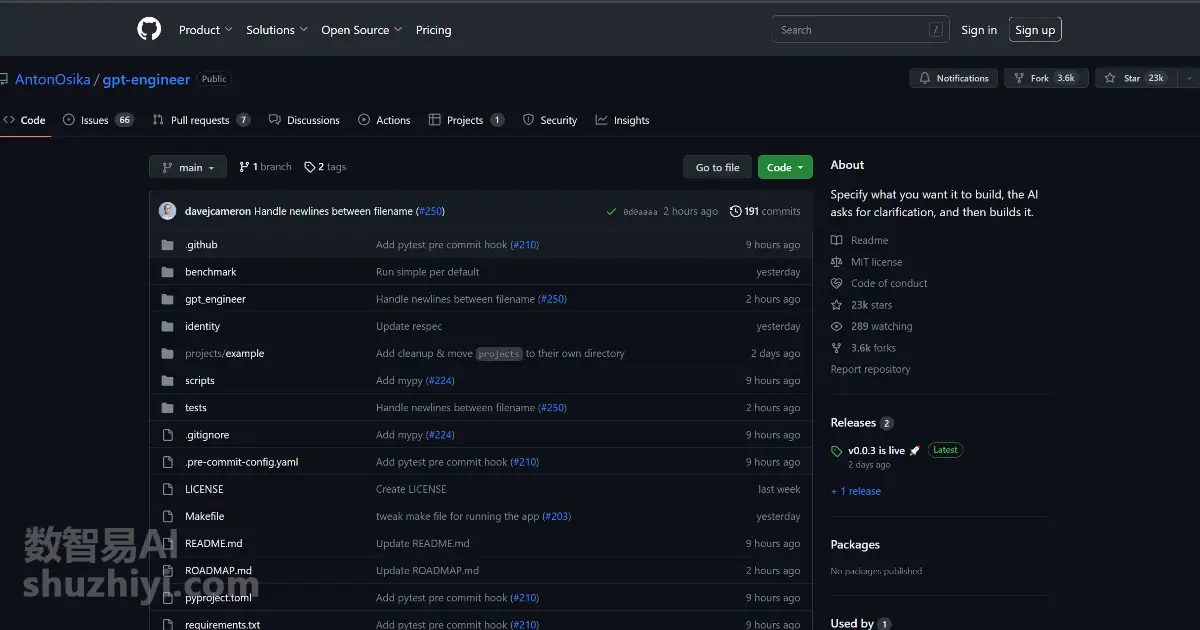The width and height of the screenshot is (1200, 630).
Task: Open the Pull requests tab
Action: tap(201, 120)
